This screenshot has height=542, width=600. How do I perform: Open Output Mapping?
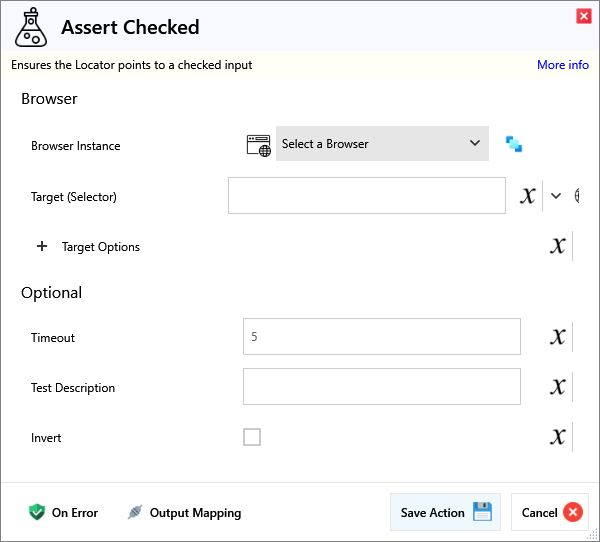click(184, 513)
